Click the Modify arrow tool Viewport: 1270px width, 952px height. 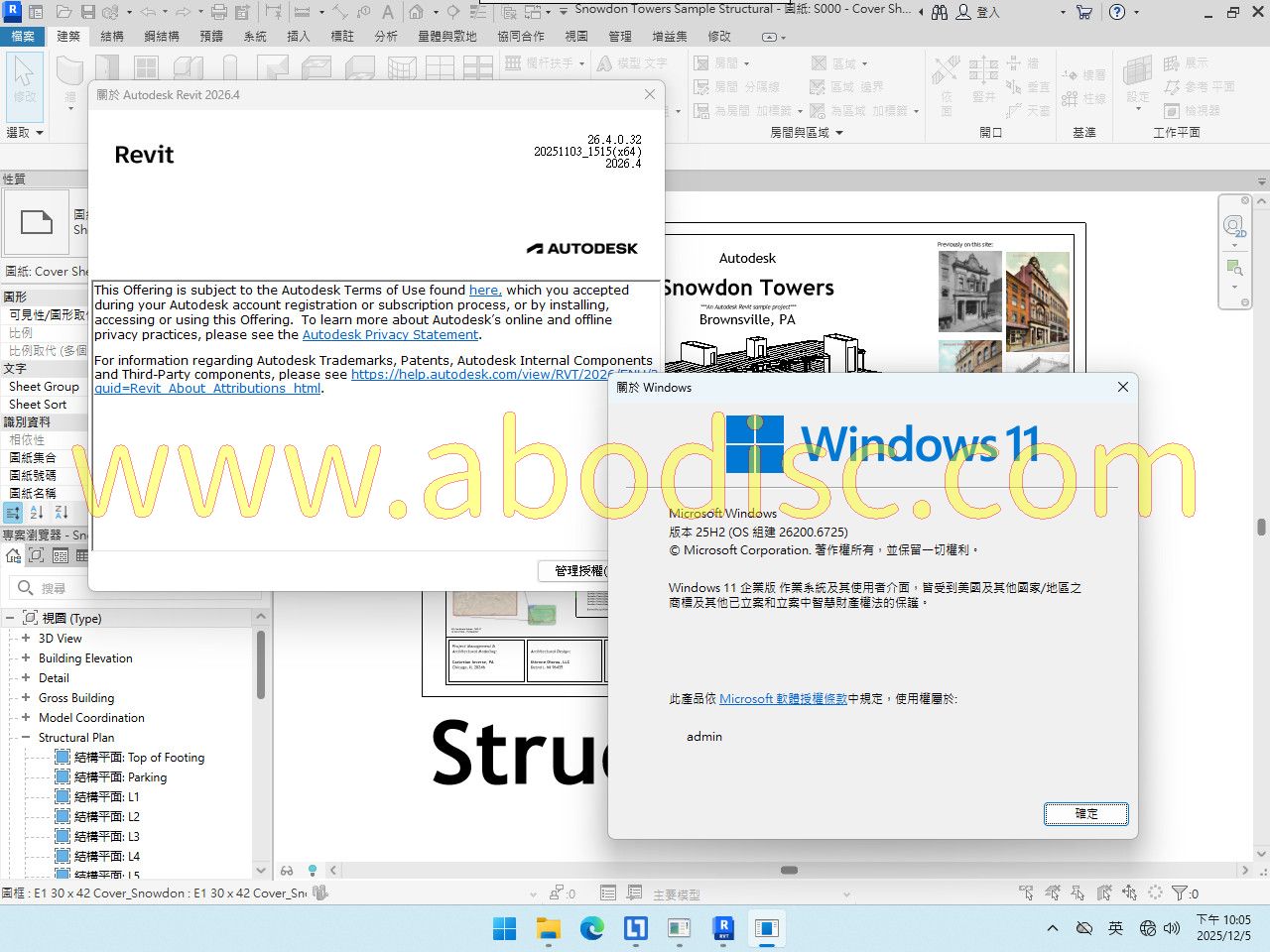pyautogui.click(x=25, y=81)
